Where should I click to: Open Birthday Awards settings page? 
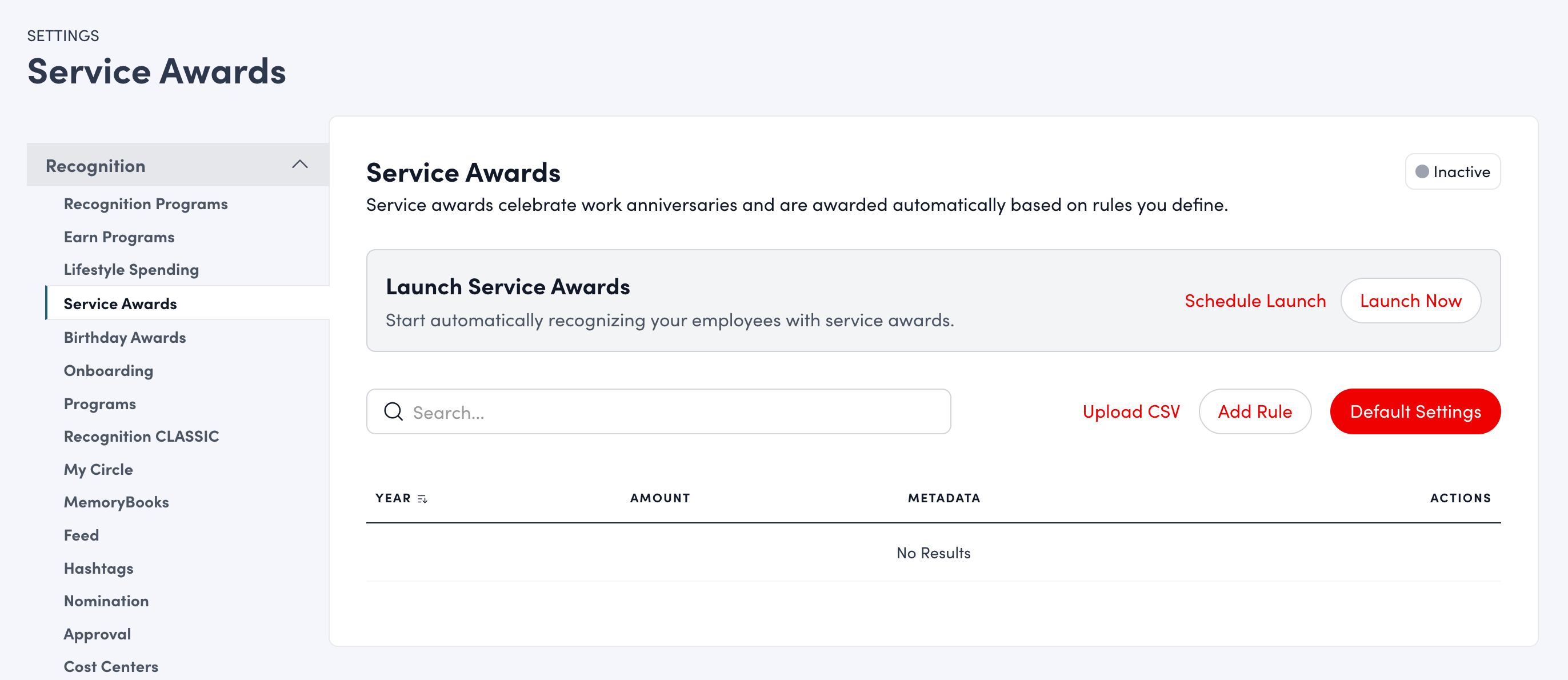point(125,337)
